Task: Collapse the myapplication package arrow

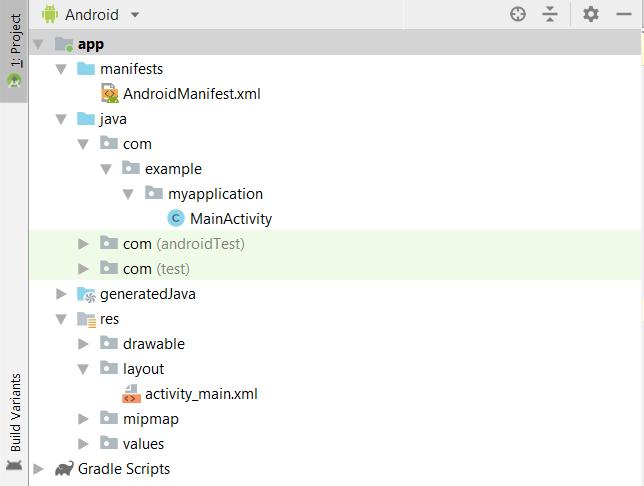Action: click(129, 194)
